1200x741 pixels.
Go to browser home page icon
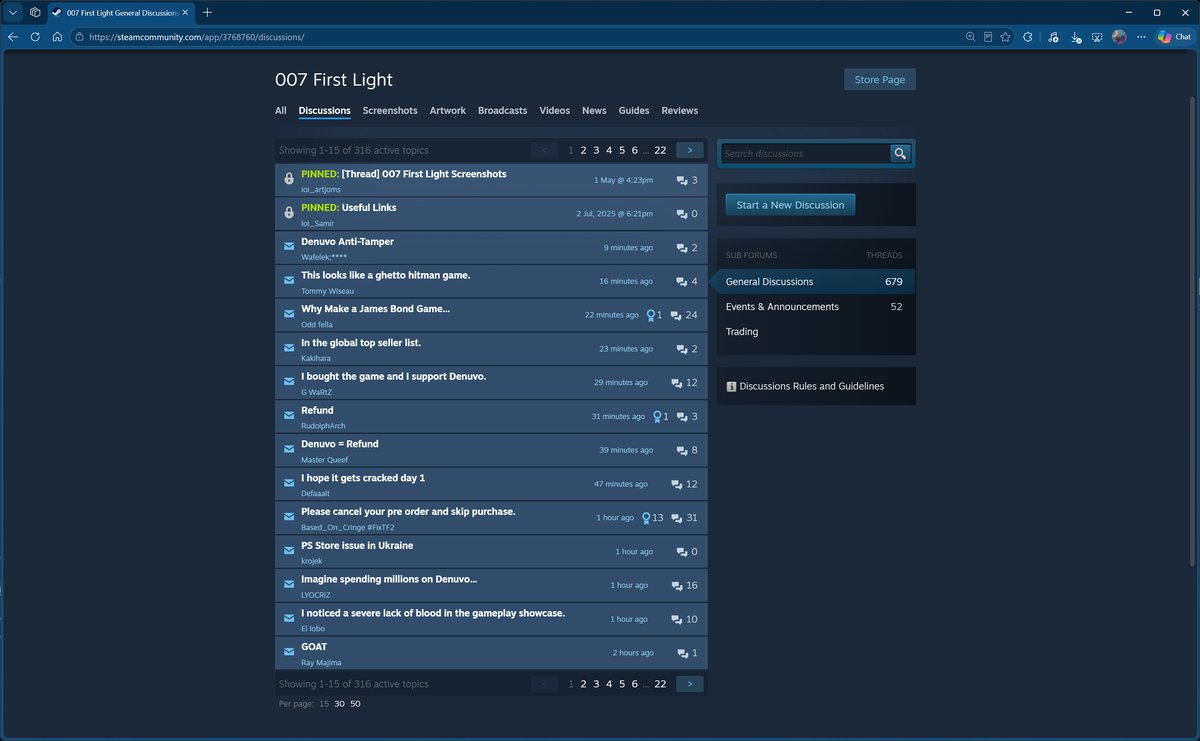coord(57,37)
